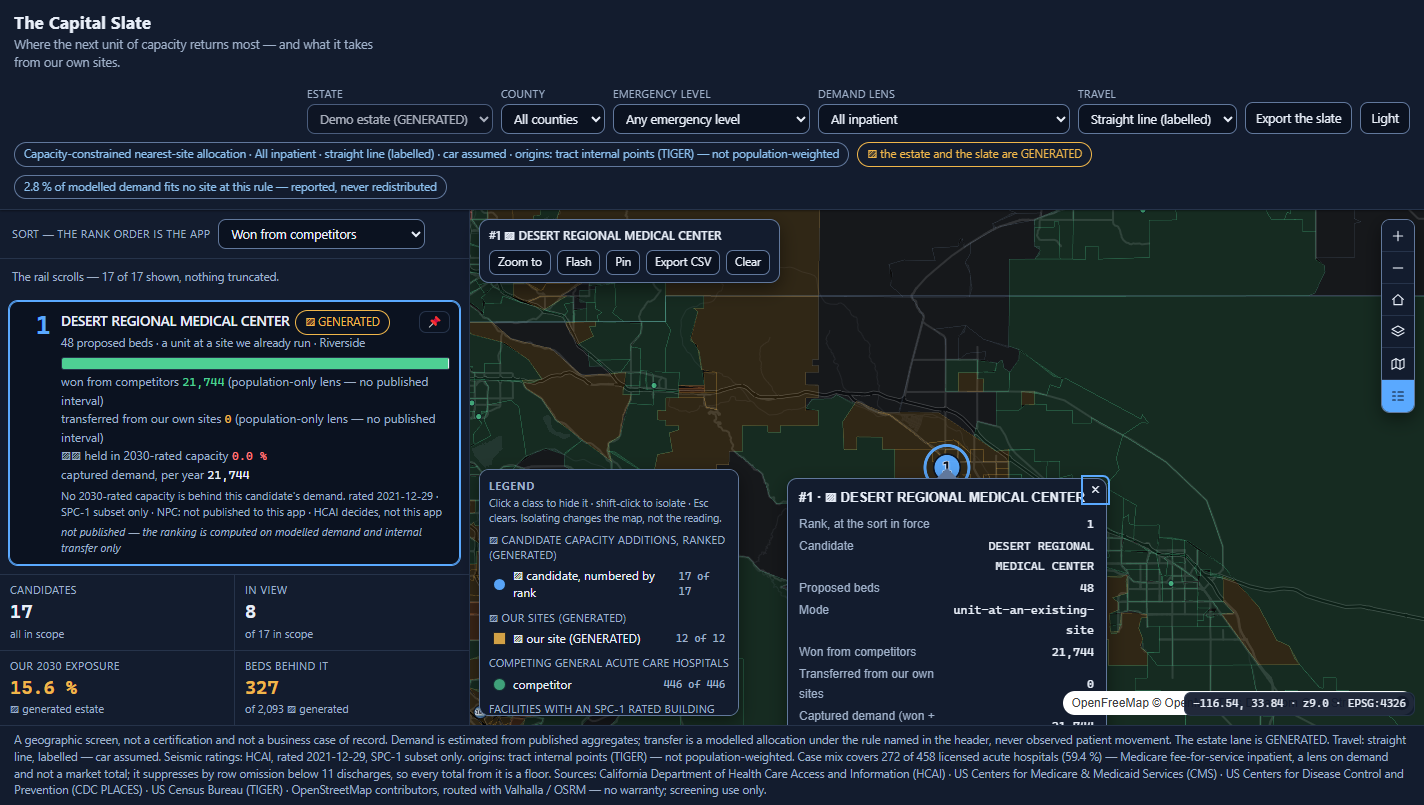
Task: Open the Demand Lens dropdown
Action: [944, 119]
